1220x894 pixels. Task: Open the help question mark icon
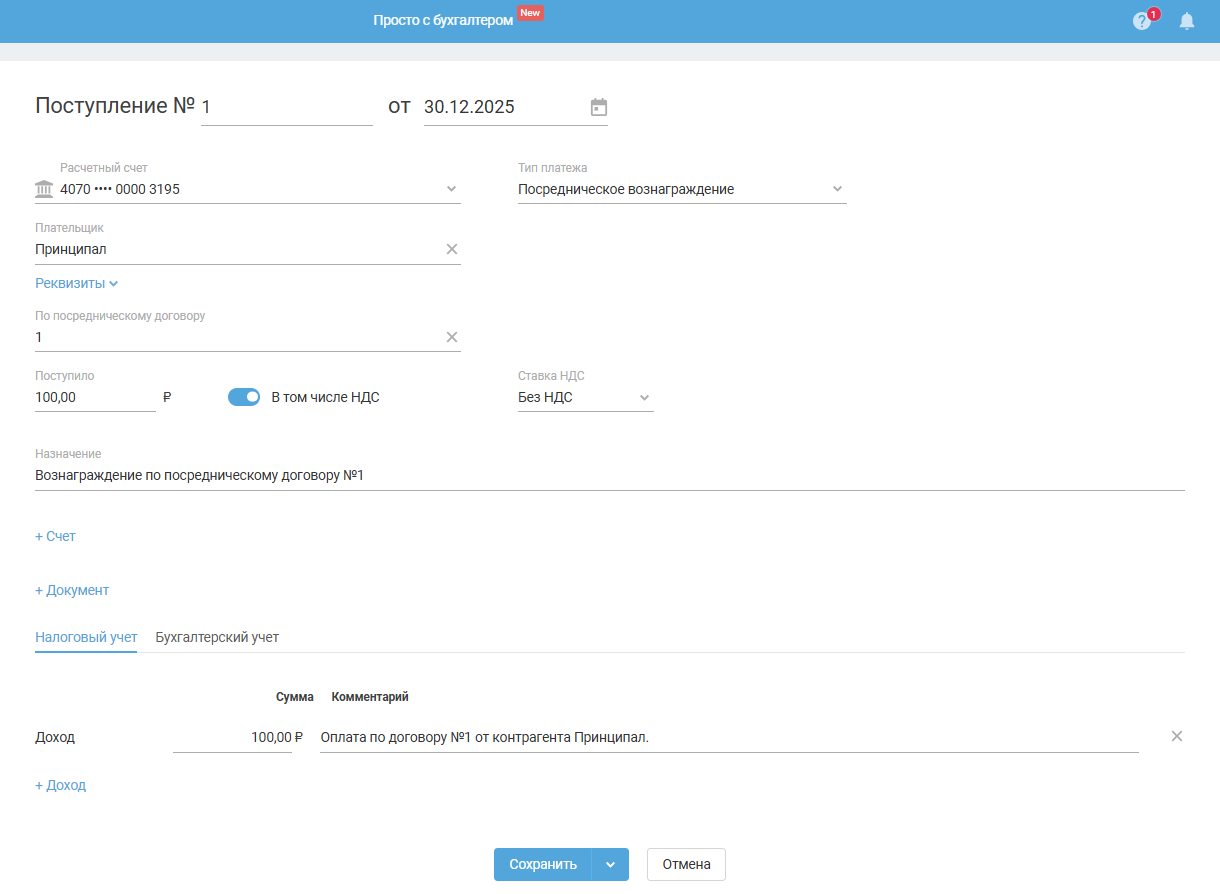point(1142,21)
